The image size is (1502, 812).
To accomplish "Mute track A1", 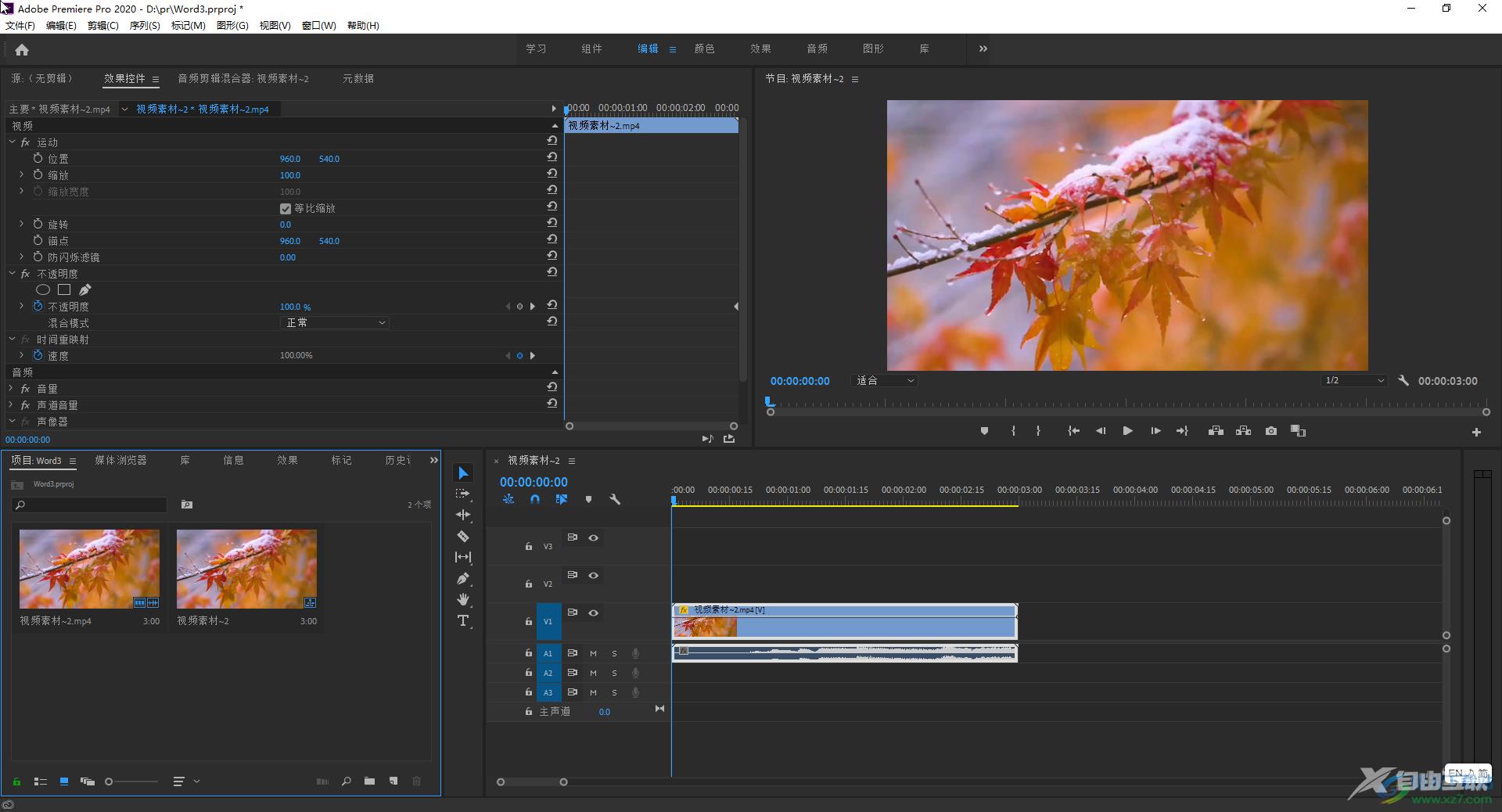I will point(593,653).
